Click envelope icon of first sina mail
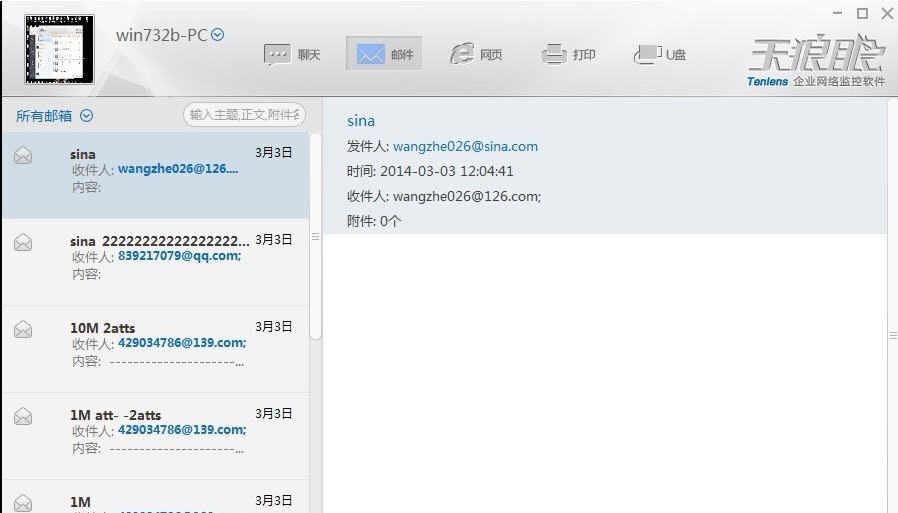The width and height of the screenshot is (898, 513). (x=23, y=156)
